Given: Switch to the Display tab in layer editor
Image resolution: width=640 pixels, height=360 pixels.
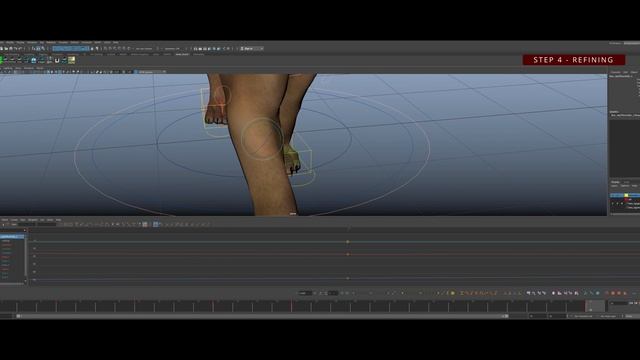Looking at the screenshot, I should point(615,182).
